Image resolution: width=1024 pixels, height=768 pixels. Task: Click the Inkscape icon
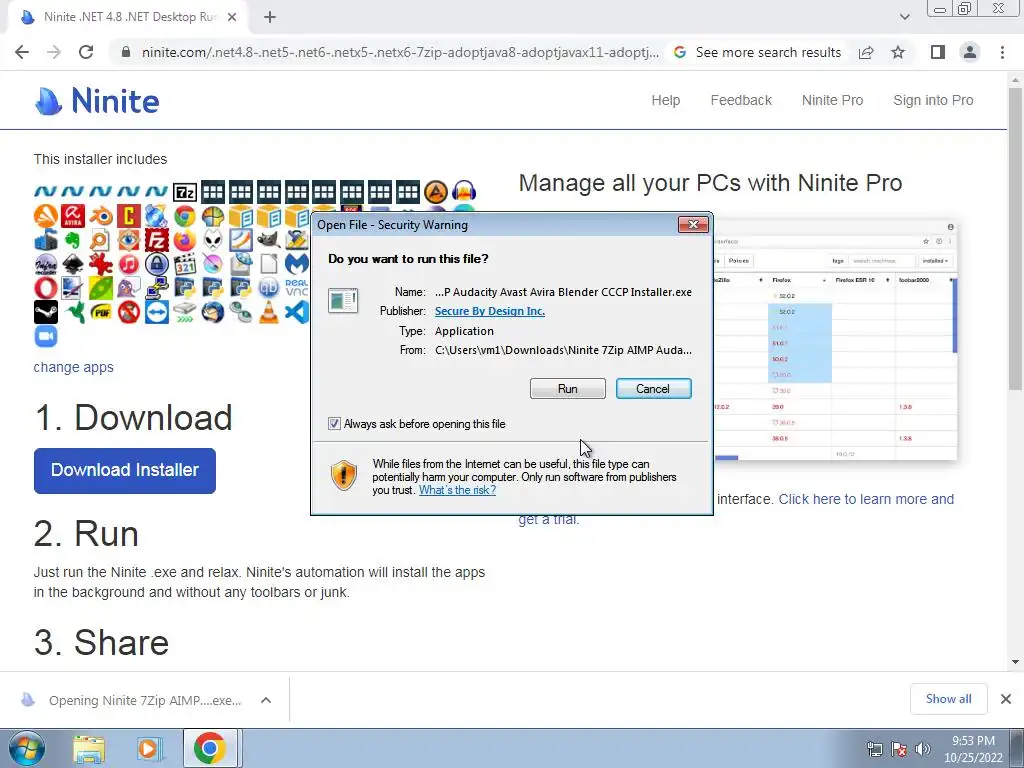(73, 264)
